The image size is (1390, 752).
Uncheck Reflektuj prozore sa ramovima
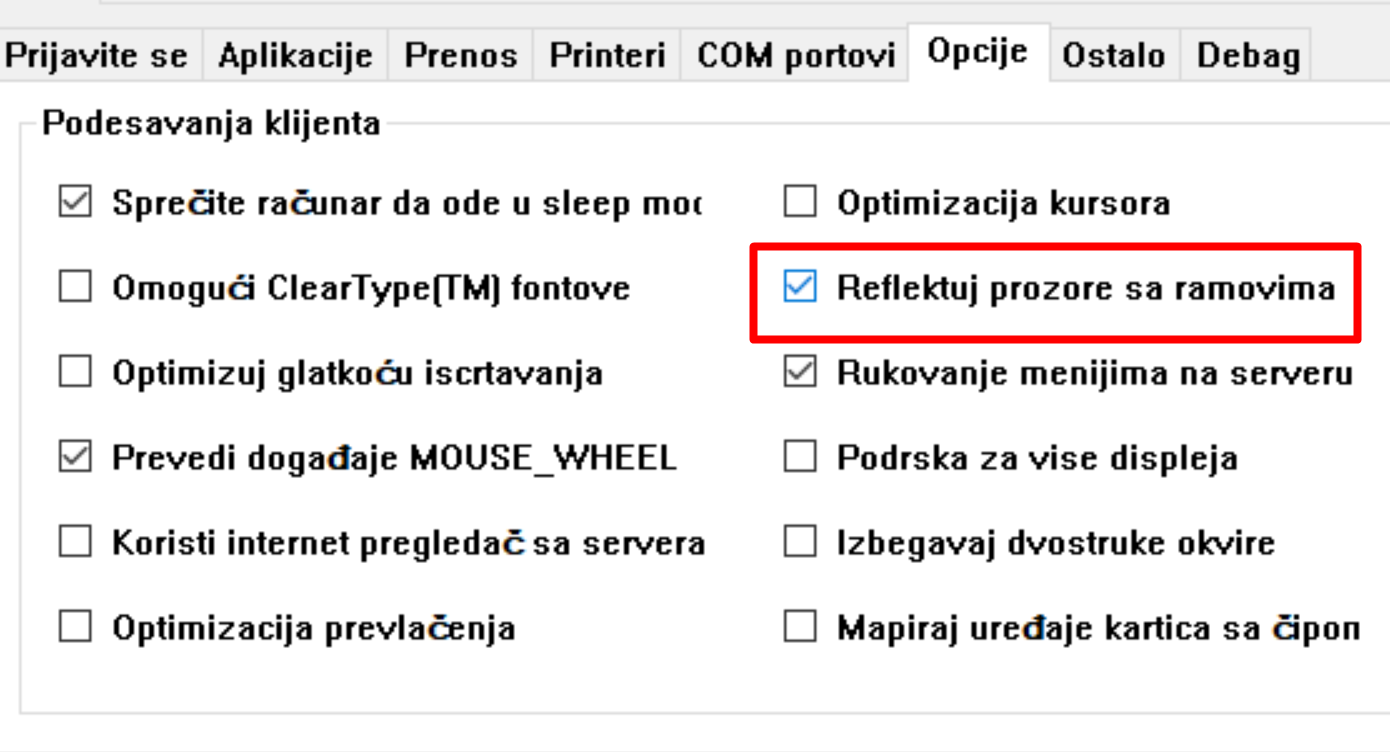(799, 289)
